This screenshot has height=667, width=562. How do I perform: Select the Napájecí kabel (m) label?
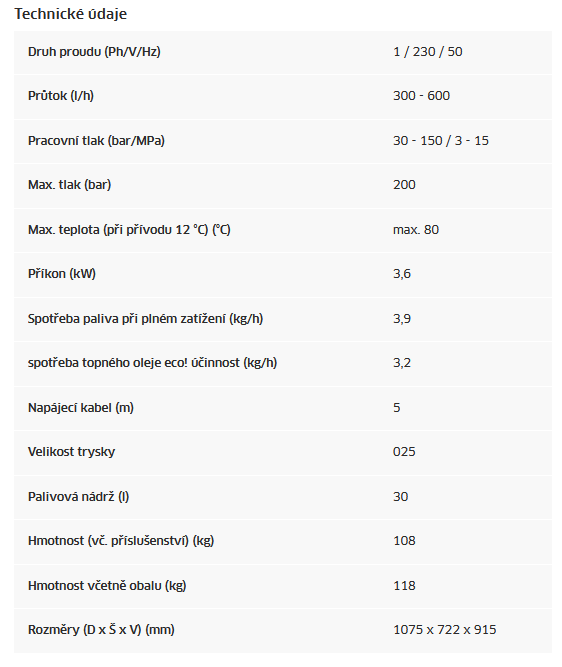(x=81, y=408)
